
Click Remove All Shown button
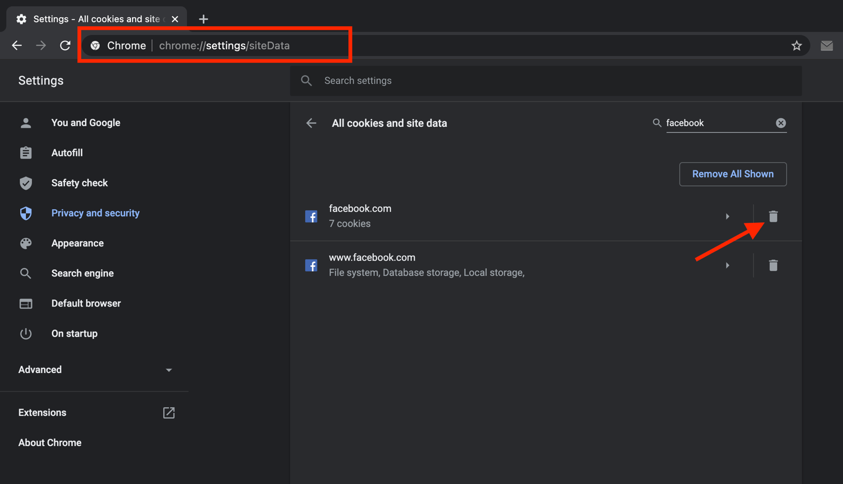point(732,174)
